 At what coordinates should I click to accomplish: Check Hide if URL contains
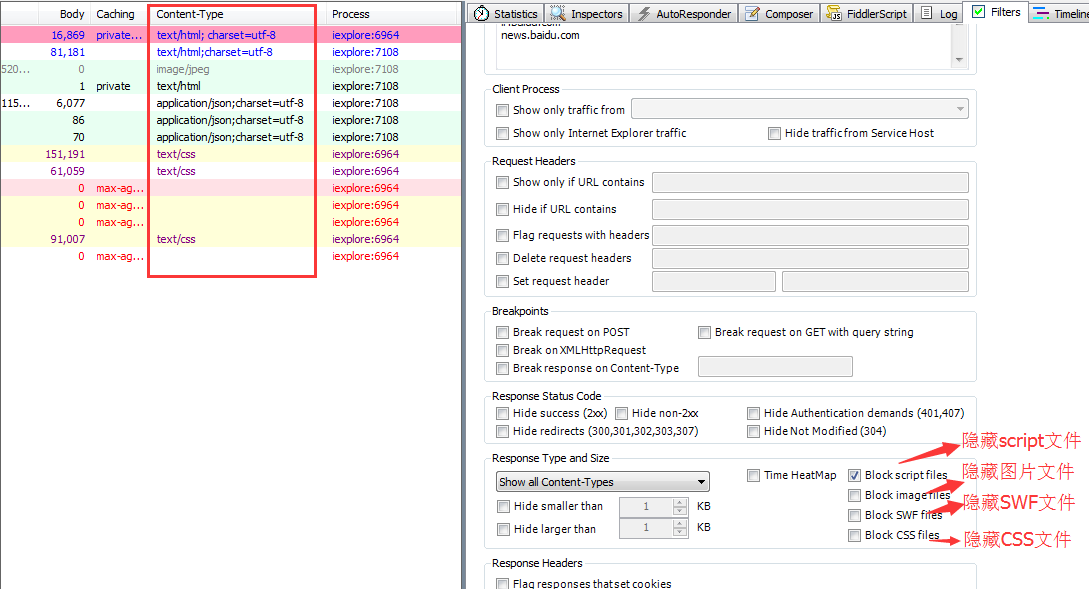coord(502,210)
